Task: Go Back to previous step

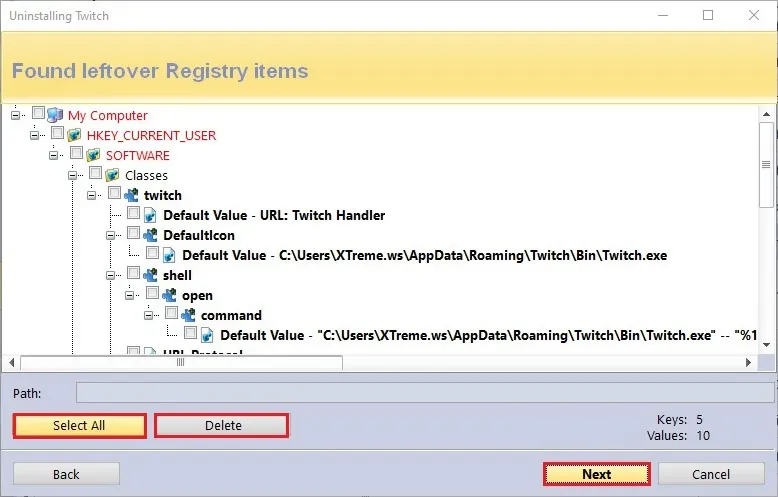Action: click(x=66, y=474)
